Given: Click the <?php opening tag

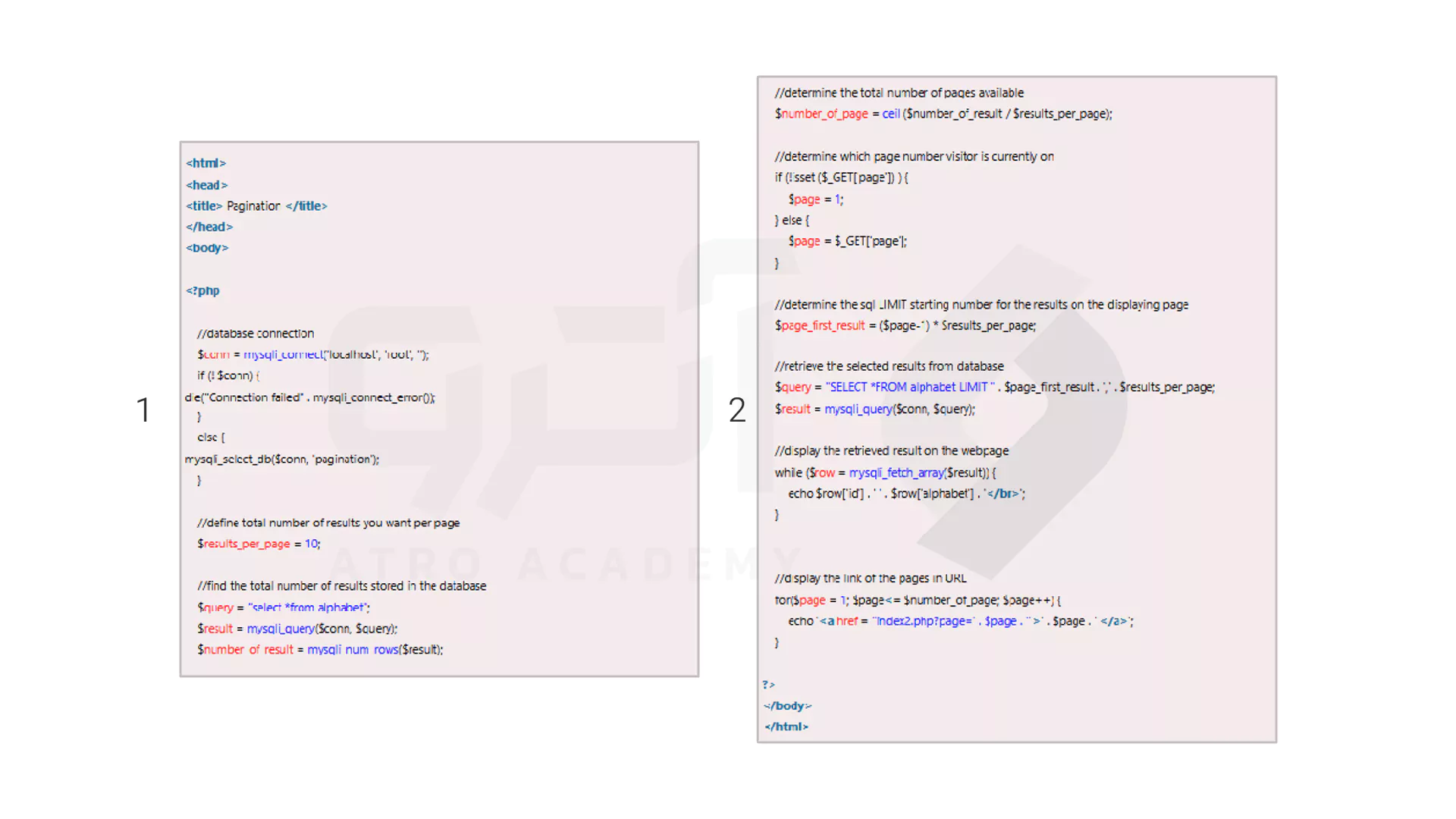Looking at the screenshot, I should click(202, 290).
